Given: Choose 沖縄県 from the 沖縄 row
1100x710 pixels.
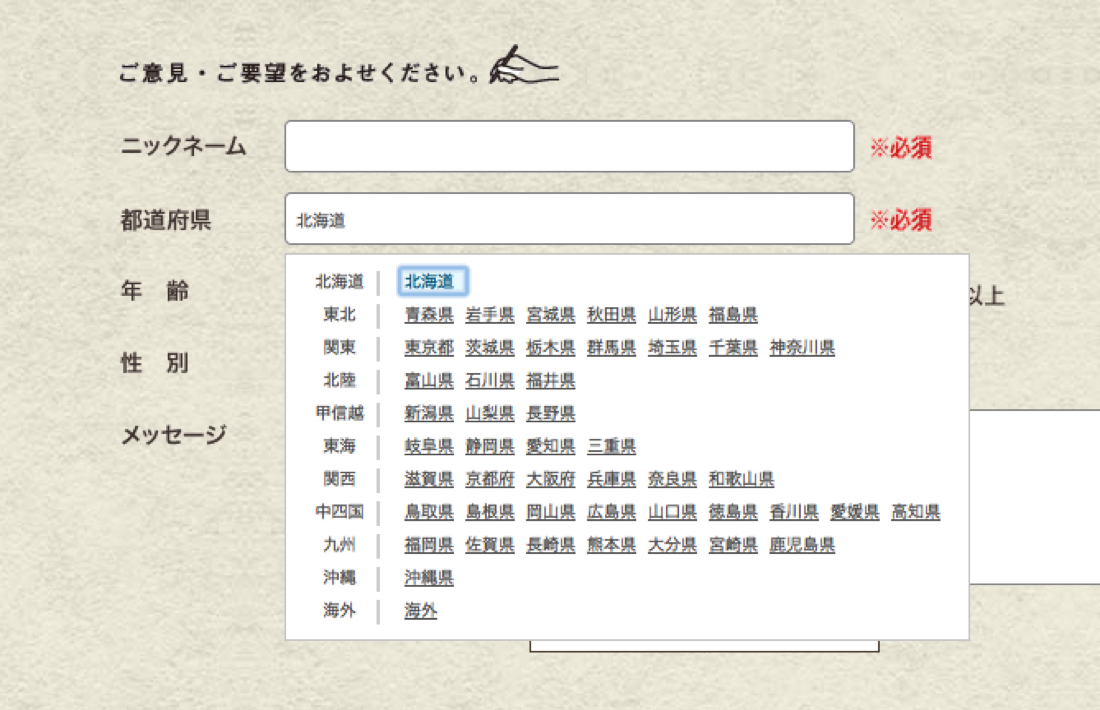Looking at the screenshot, I should pos(428,578).
